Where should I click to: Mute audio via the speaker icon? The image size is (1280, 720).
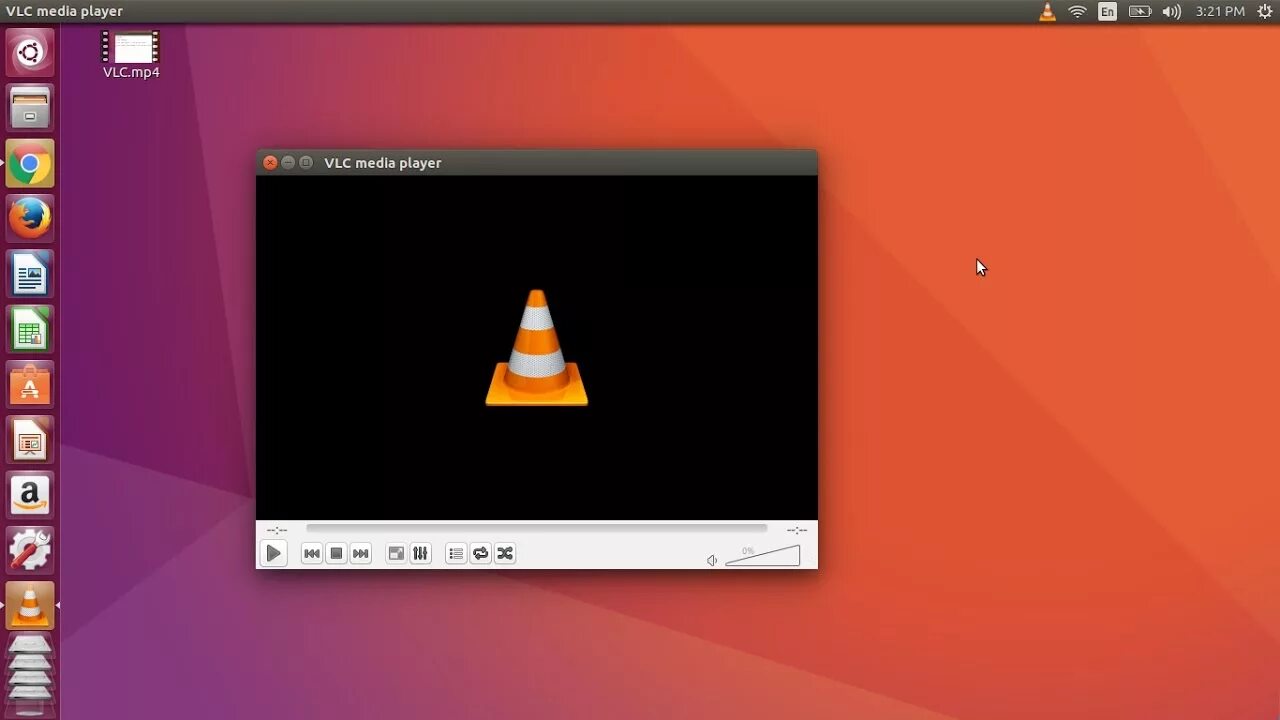click(x=712, y=560)
